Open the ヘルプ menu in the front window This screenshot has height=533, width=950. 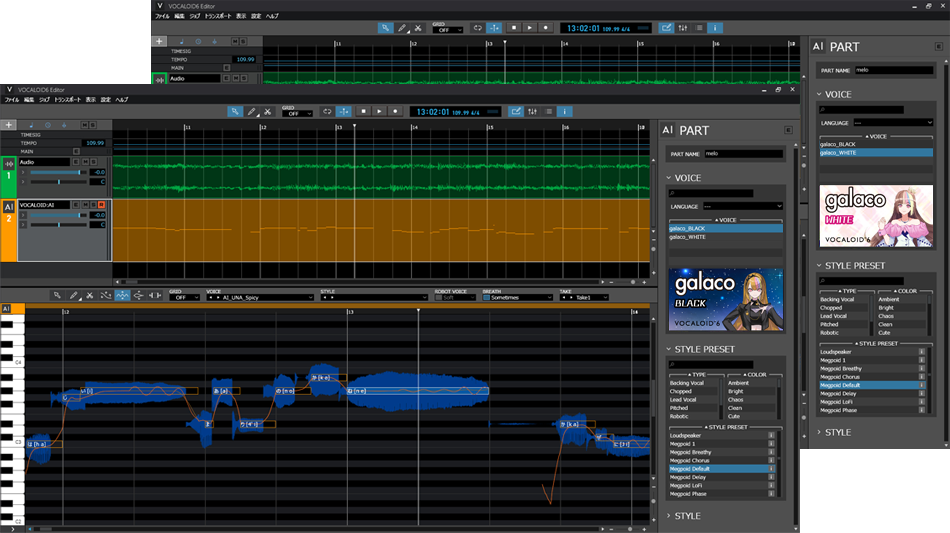[x=122, y=100]
